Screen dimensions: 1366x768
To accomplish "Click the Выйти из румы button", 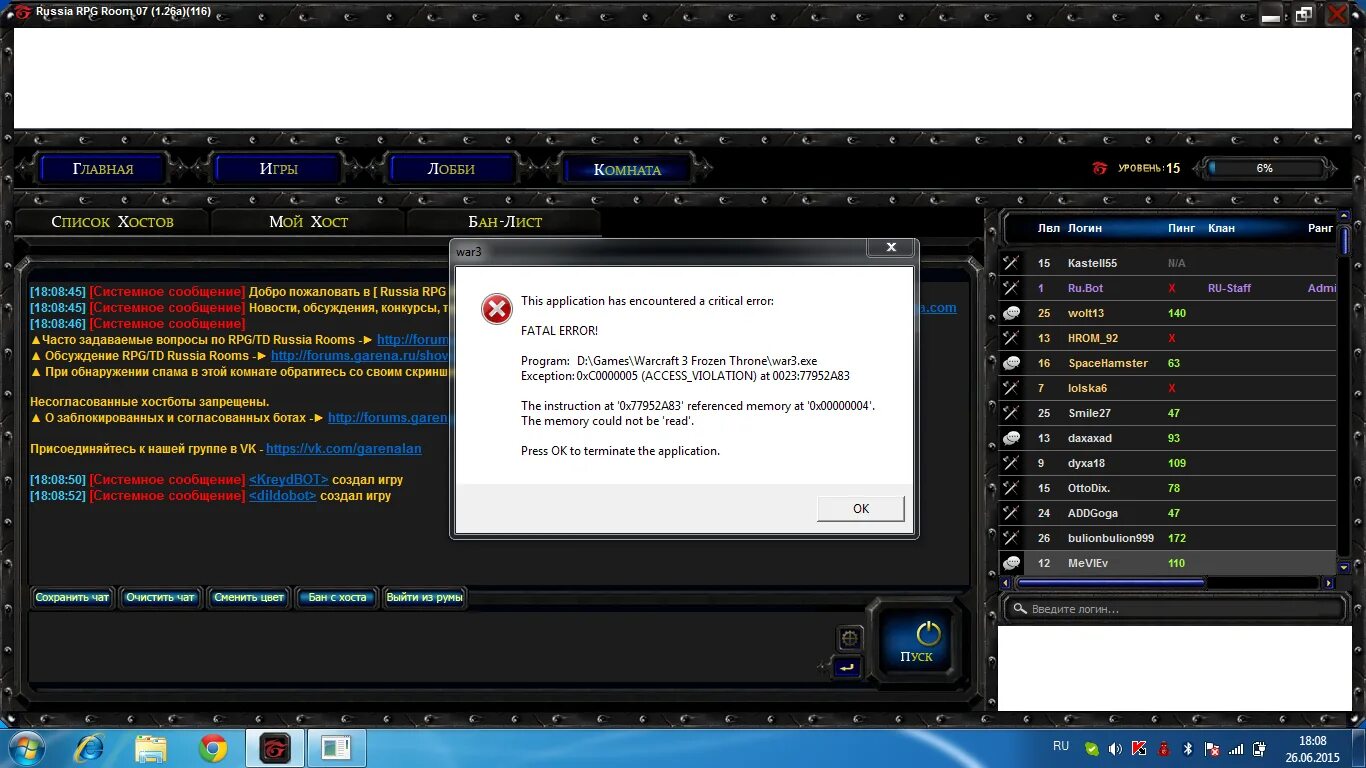I will (x=424, y=598).
